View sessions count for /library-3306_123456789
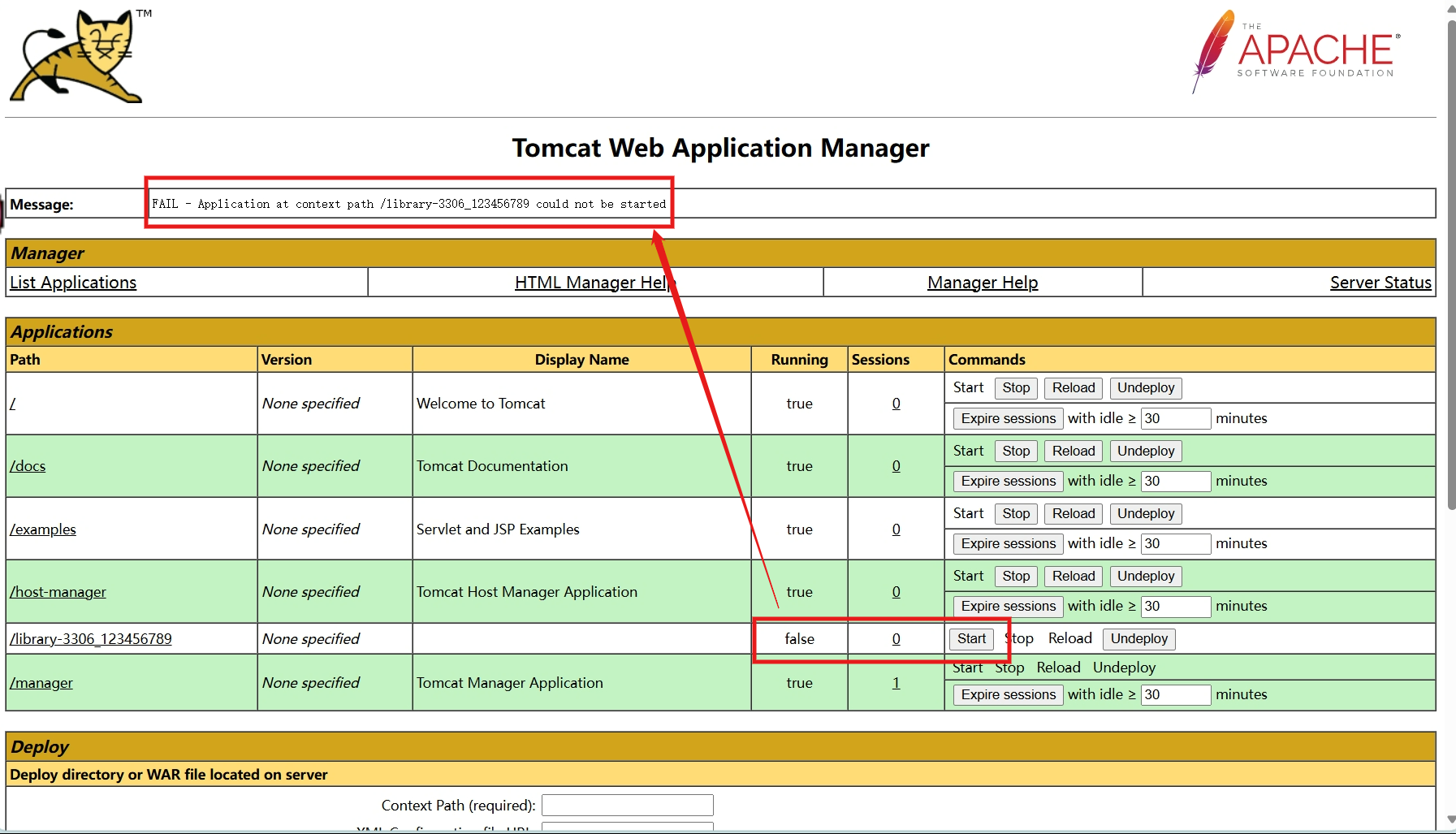 click(896, 639)
